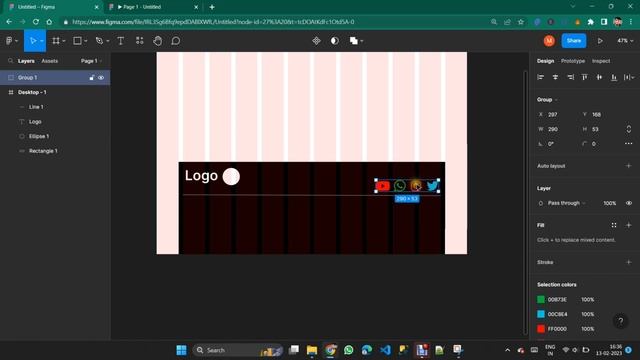Select the Comment tool
The width and height of the screenshot is (640, 360).
pos(176,41)
